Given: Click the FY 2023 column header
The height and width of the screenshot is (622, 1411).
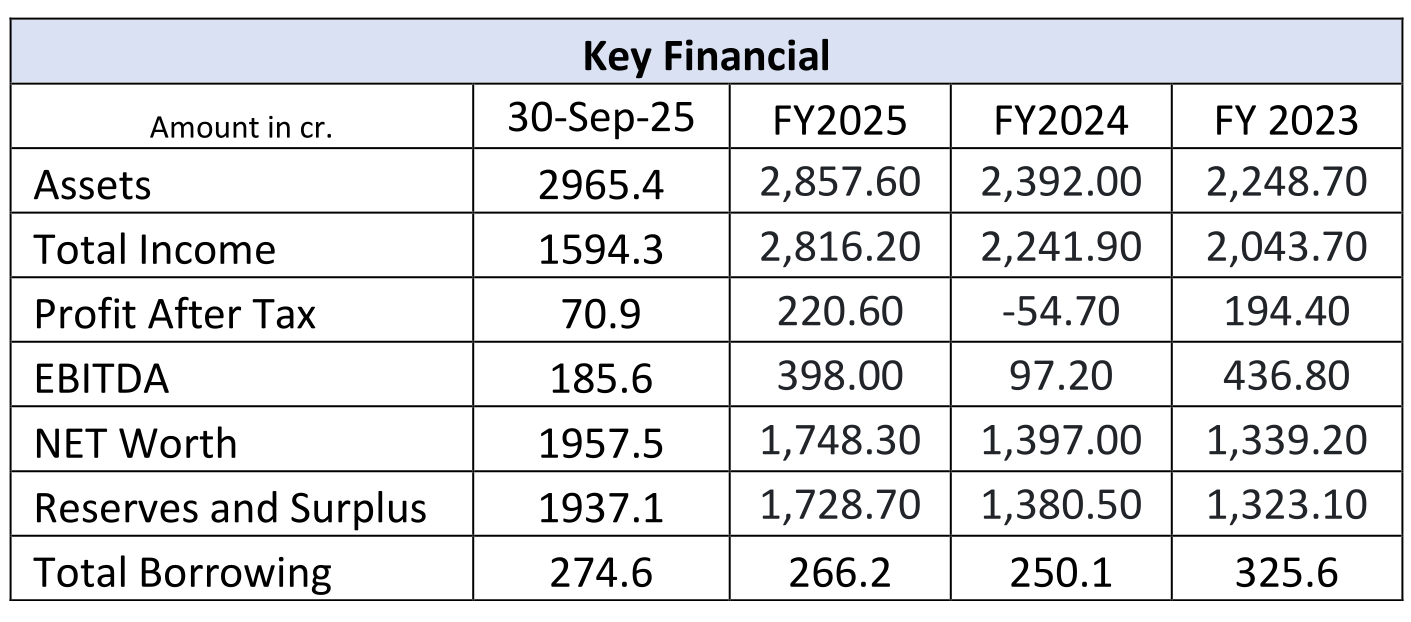Looking at the screenshot, I should coord(1286,121).
